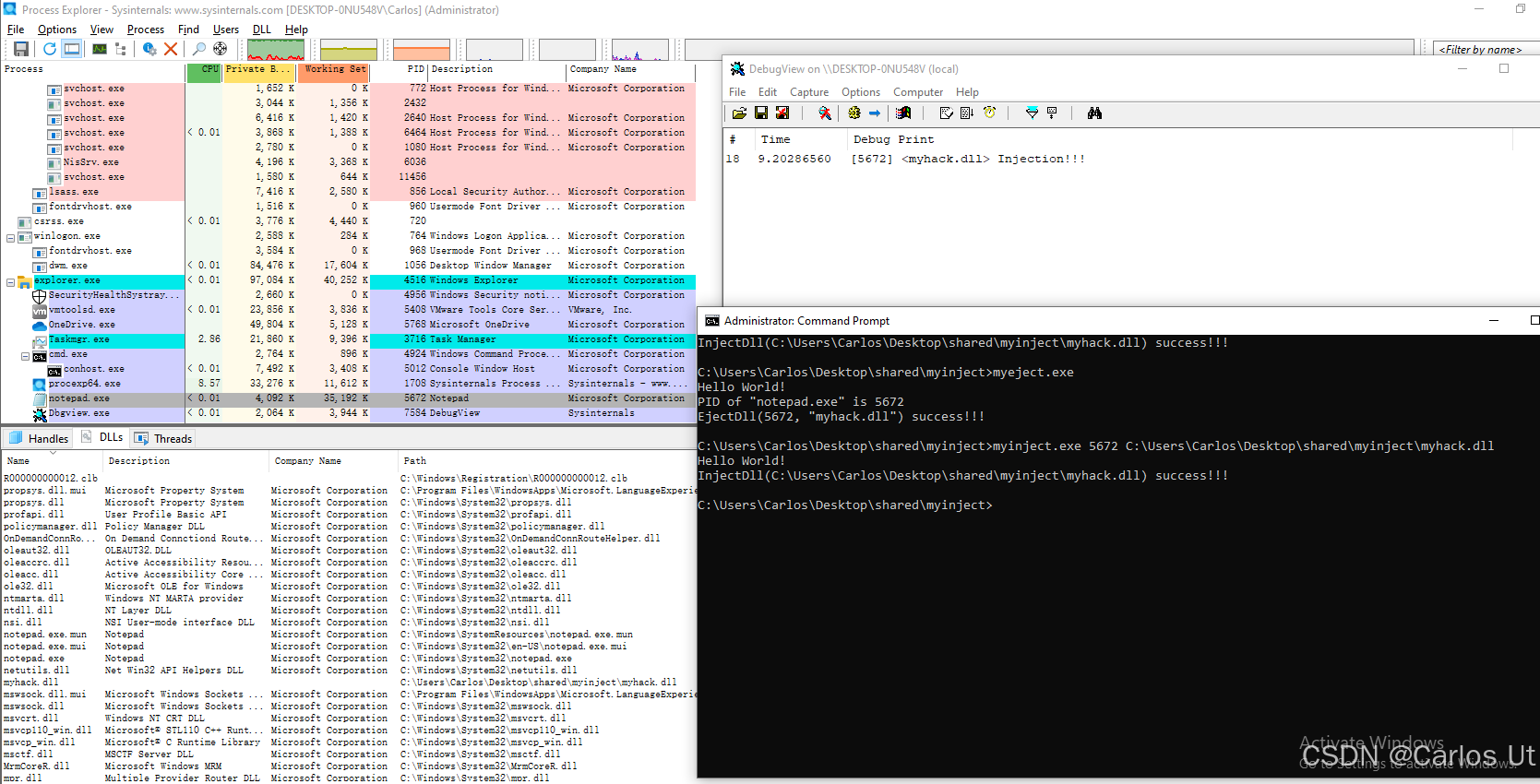Open the Computer menu in DebugView
Image resolution: width=1540 pixels, height=784 pixels.
918,92
